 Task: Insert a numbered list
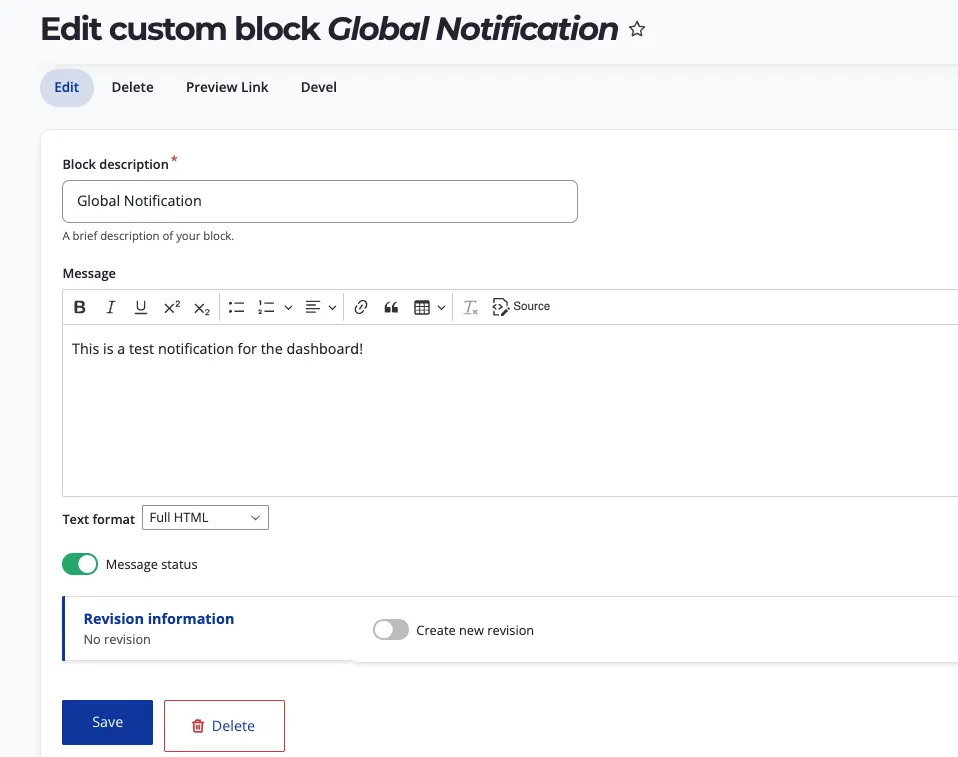pyautogui.click(x=266, y=307)
